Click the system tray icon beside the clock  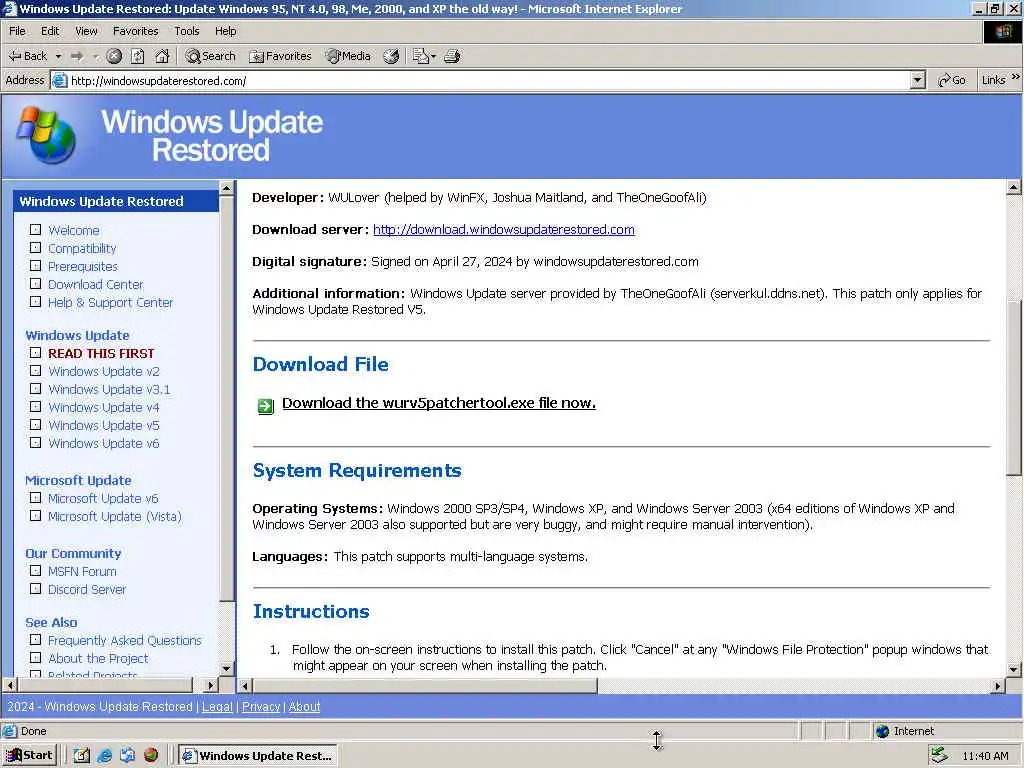coord(938,756)
